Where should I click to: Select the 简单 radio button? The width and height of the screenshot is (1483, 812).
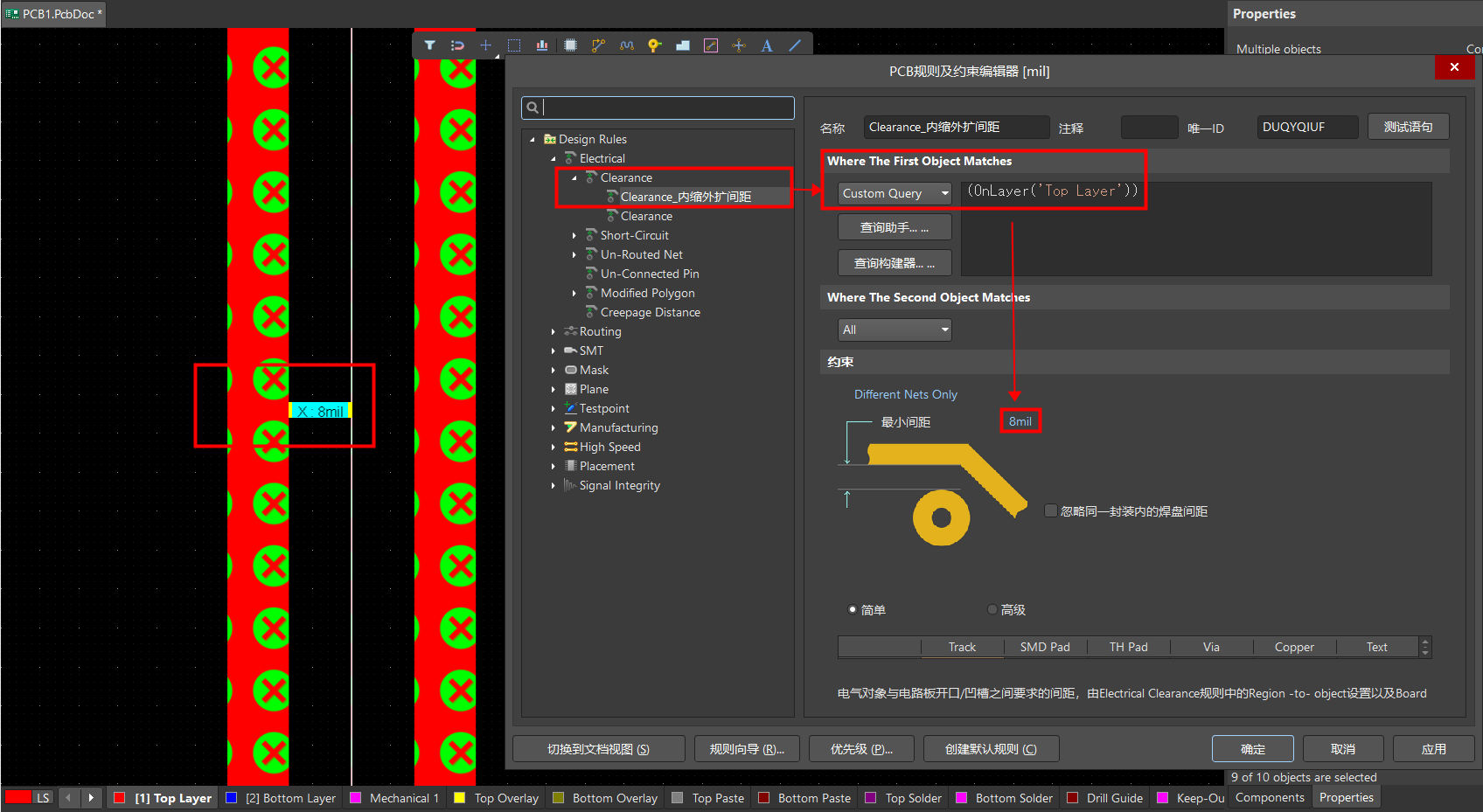tap(853, 610)
